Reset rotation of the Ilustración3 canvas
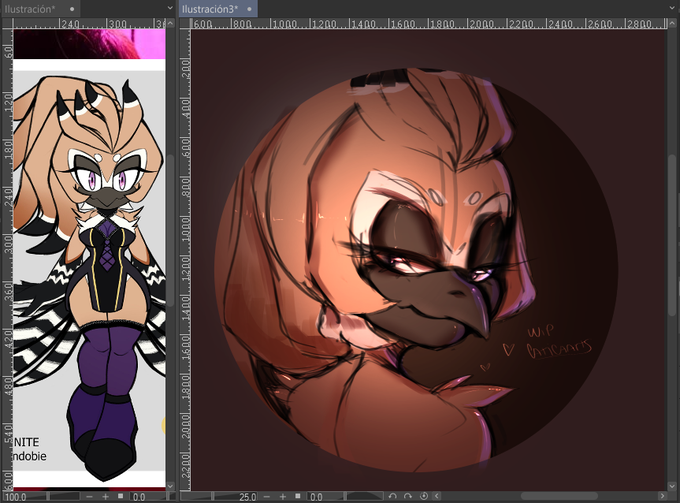The image size is (680, 503). point(424,496)
